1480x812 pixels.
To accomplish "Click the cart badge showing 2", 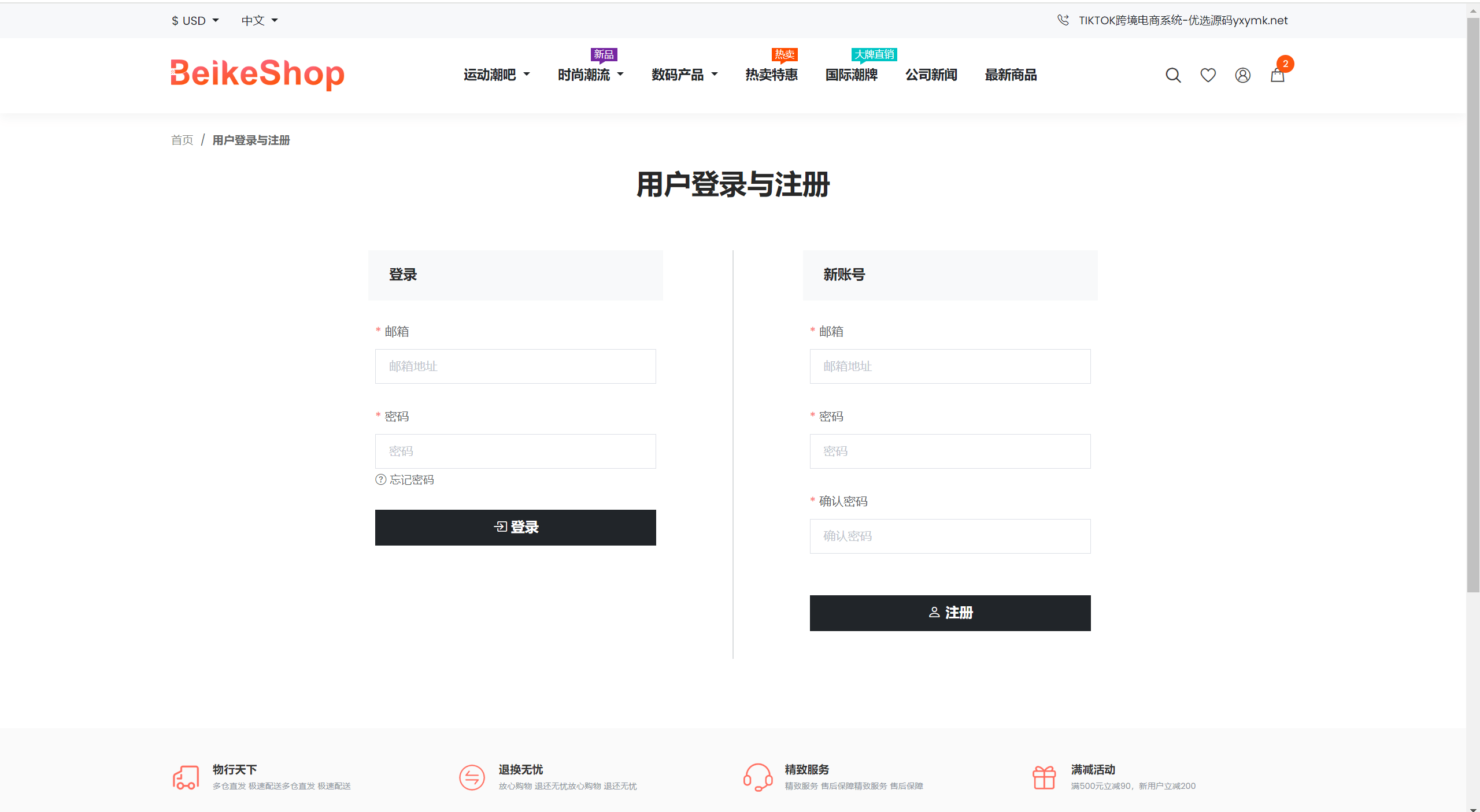I will click(1285, 64).
